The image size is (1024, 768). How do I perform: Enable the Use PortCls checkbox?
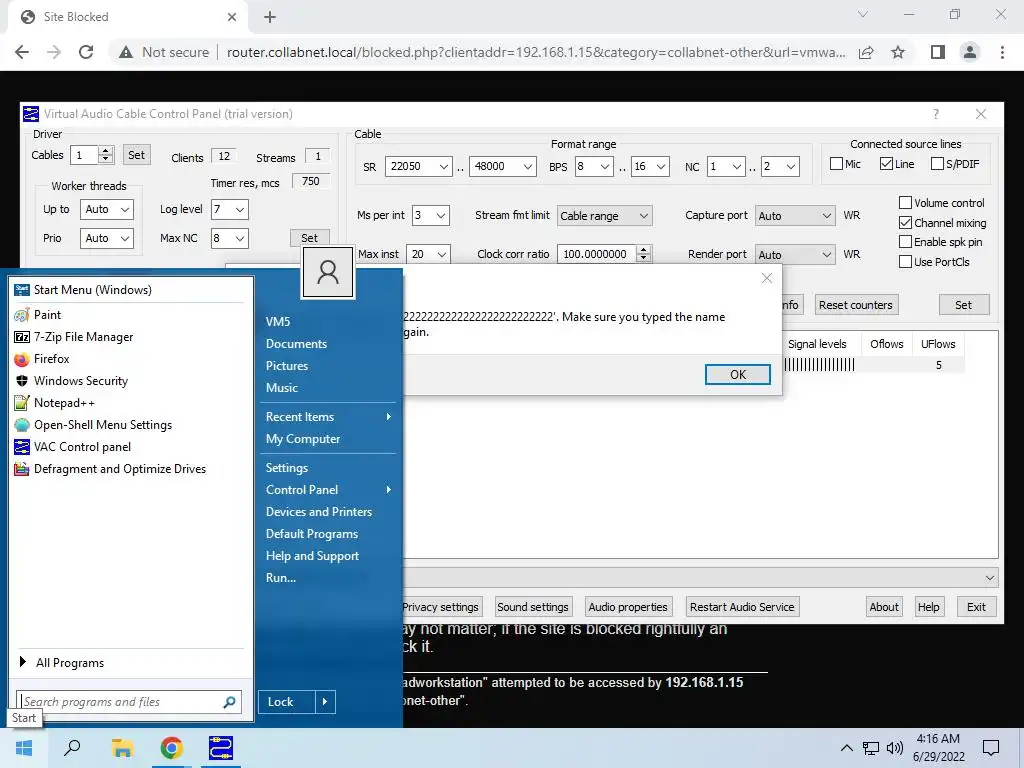905,262
